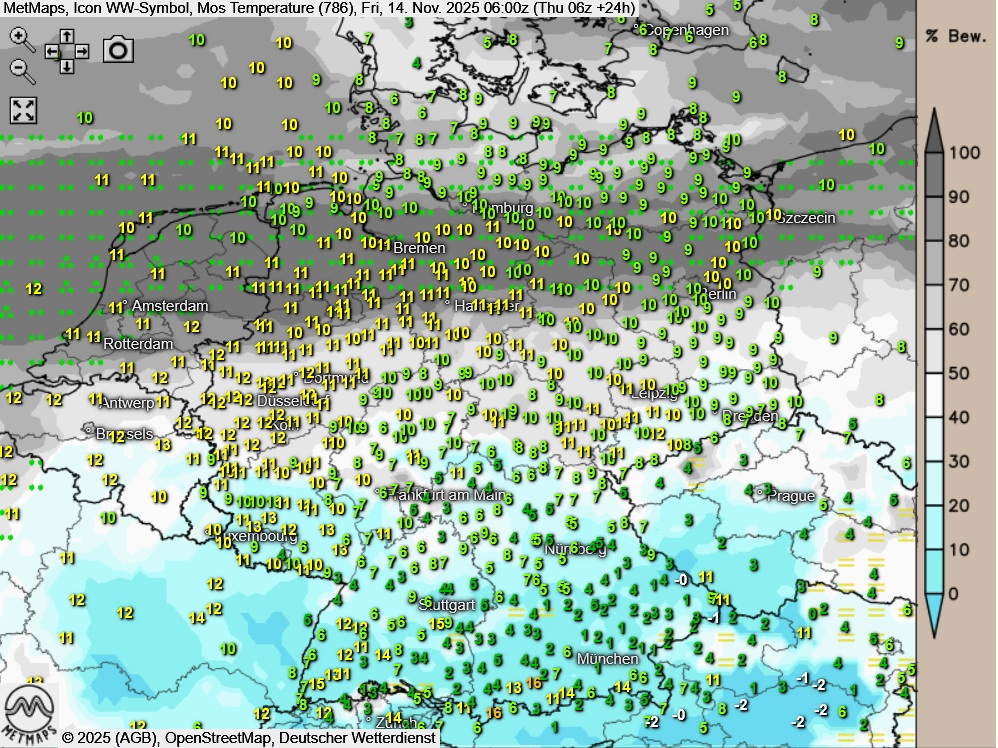Click the Rotterdam city label on the map

click(x=138, y=344)
